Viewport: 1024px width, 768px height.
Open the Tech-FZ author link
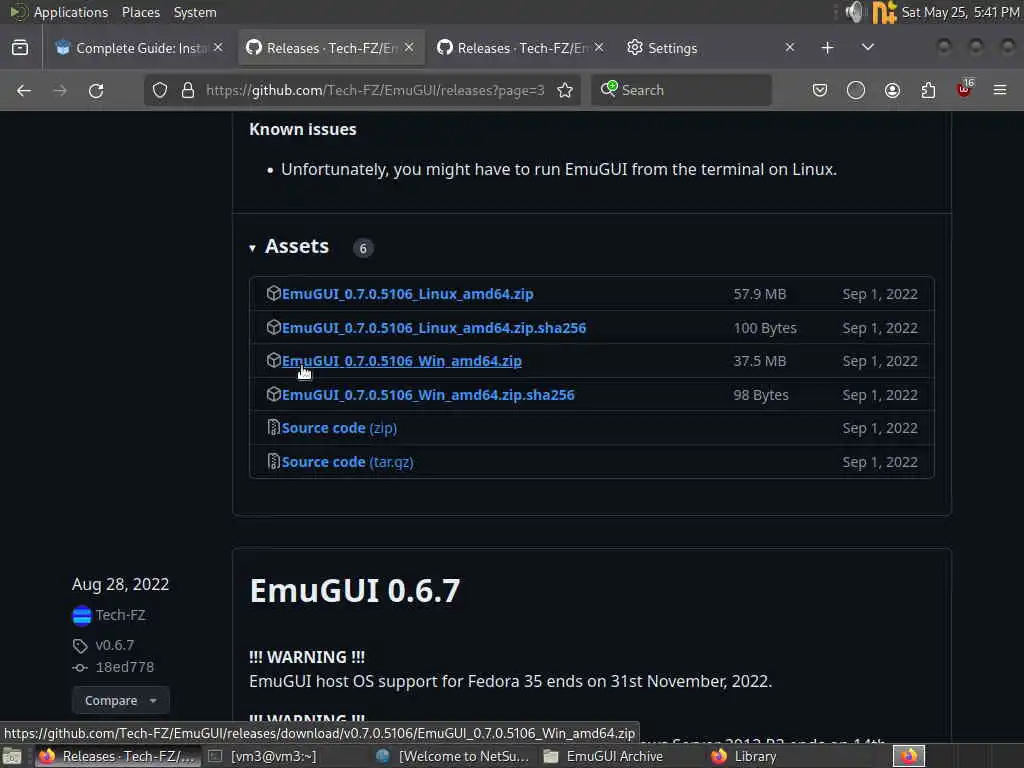(x=120, y=615)
